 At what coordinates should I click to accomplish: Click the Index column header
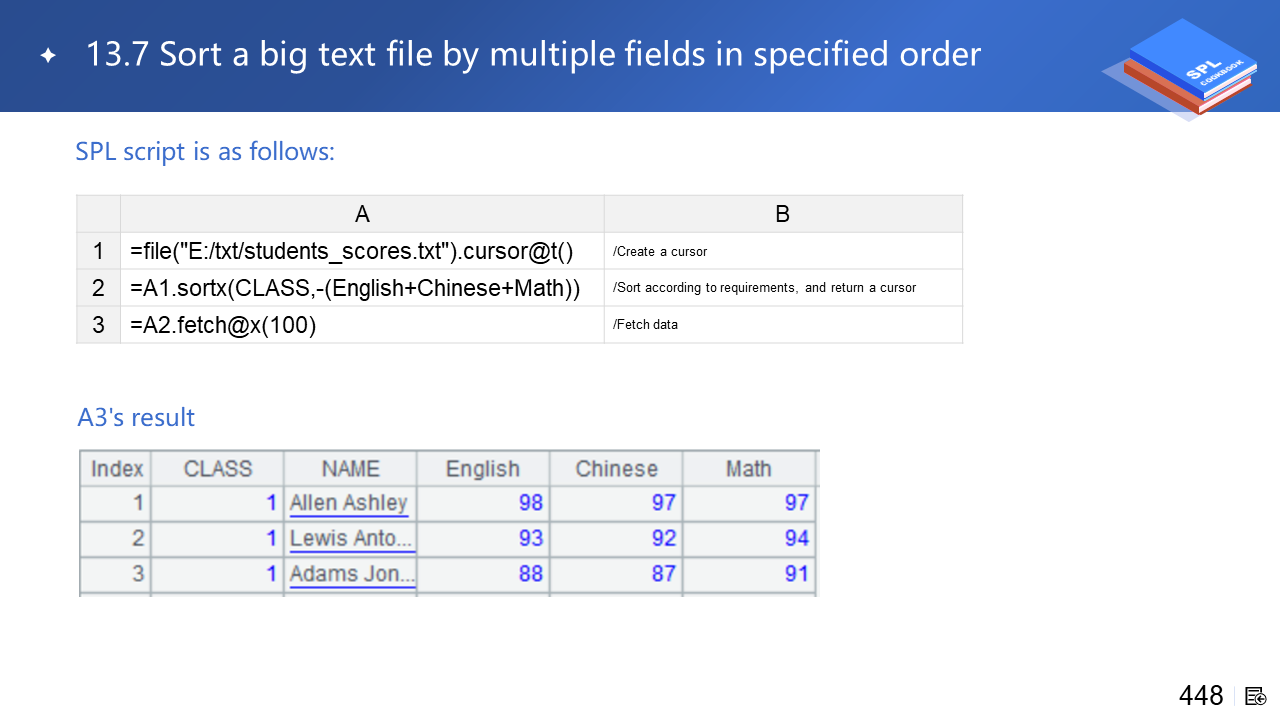pos(116,469)
